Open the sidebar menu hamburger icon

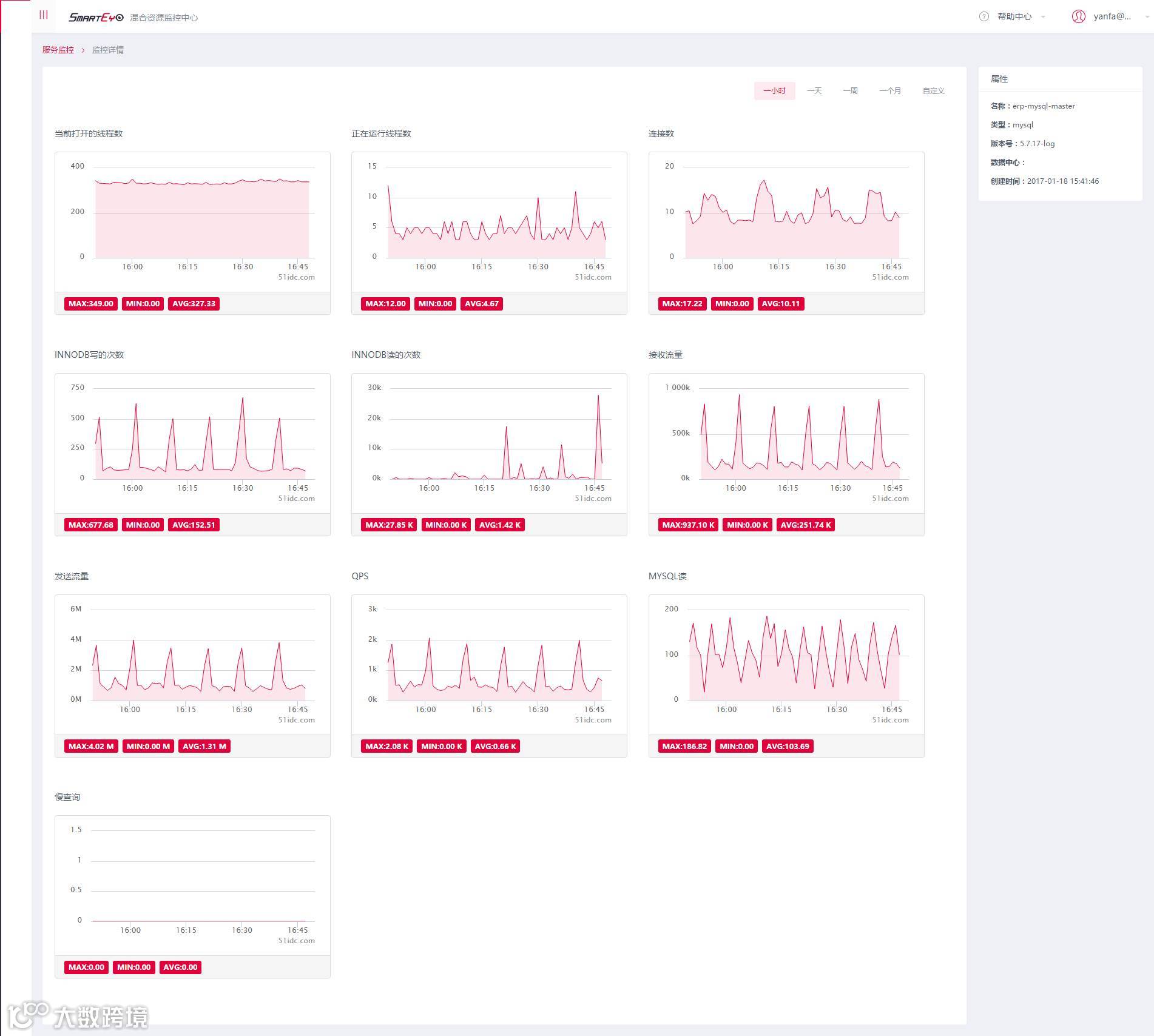44,15
